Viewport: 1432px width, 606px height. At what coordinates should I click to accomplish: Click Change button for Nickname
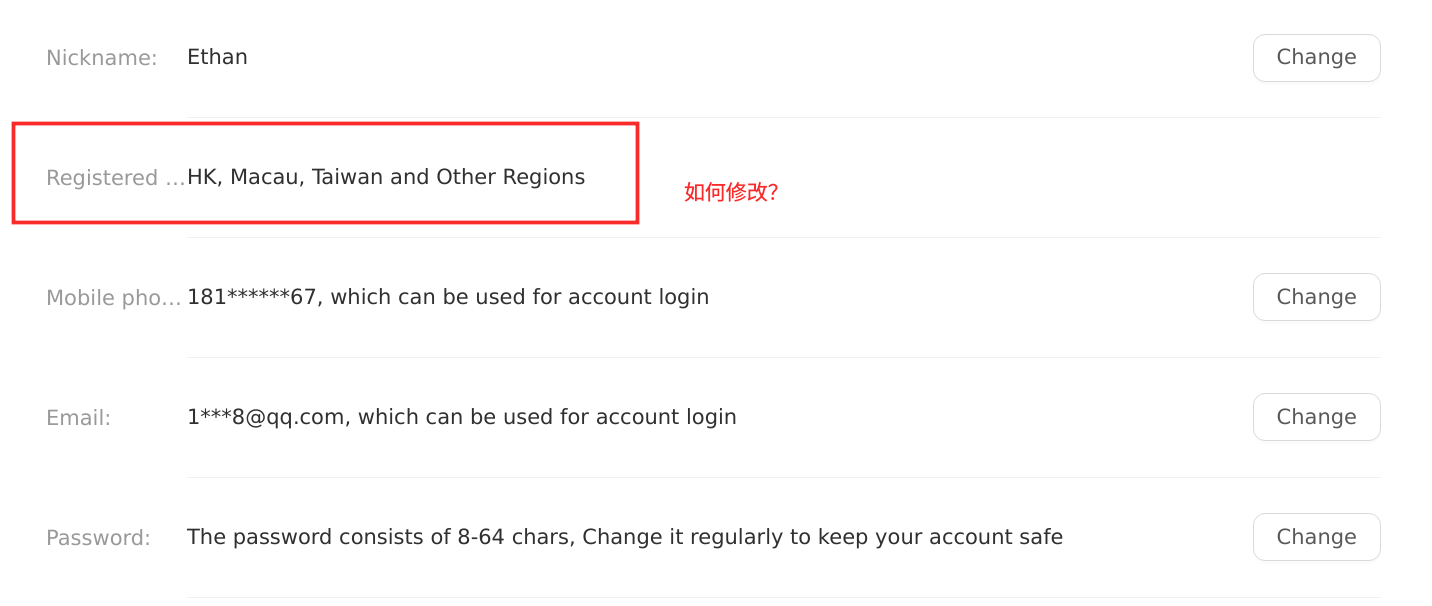tap(1316, 58)
